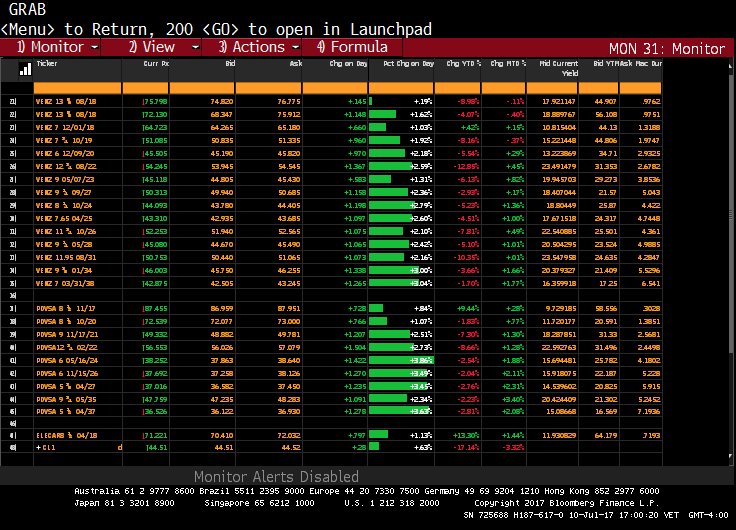Viewport: 736px width, 530px height.
Task: Select the PDVSA 6 11/15/26 ticker
Action: (67, 374)
